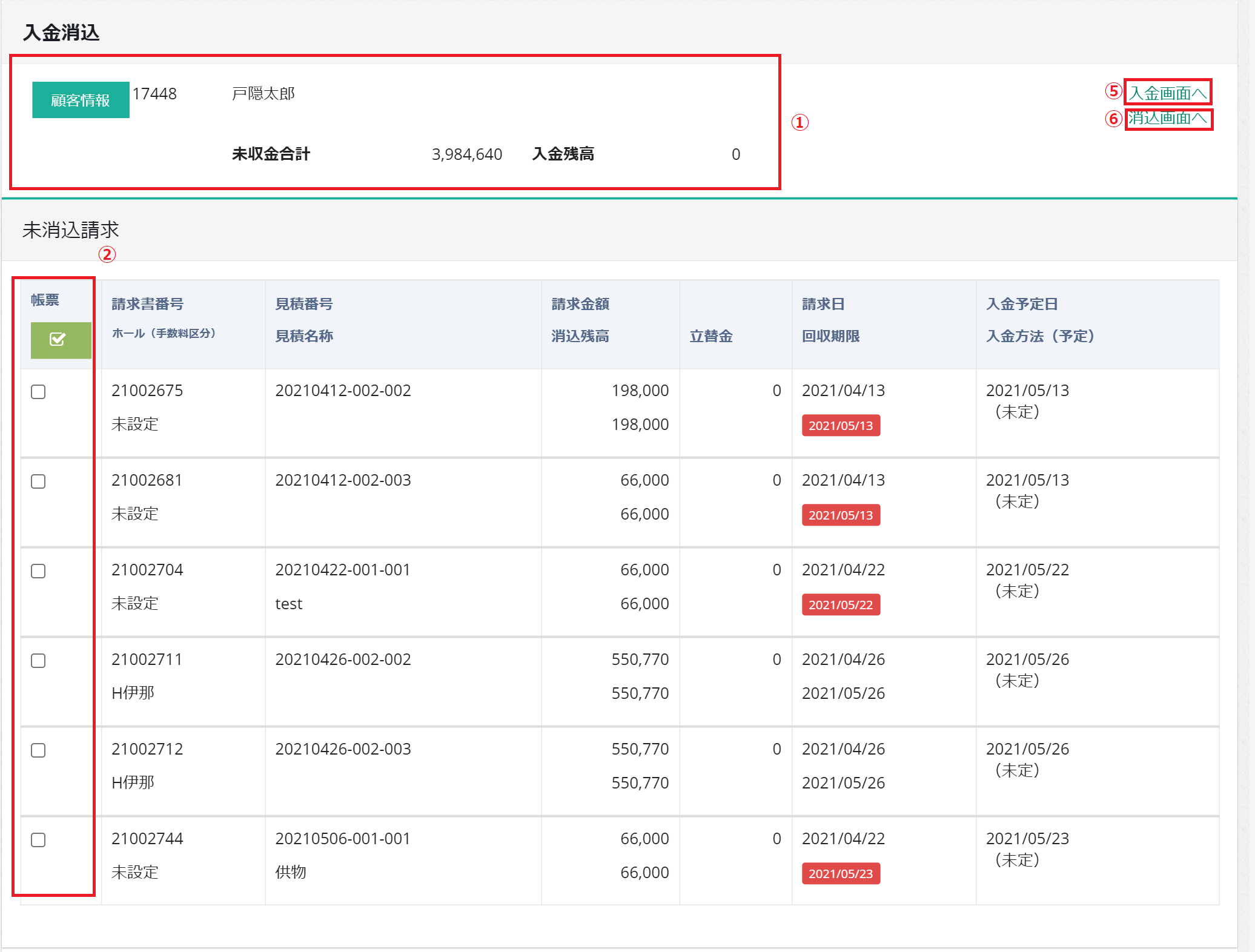Click the red 2021/05/13 badge for invoice 21002675
The height and width of the screenshot is (952, 1255).
(x=840, y=425)
